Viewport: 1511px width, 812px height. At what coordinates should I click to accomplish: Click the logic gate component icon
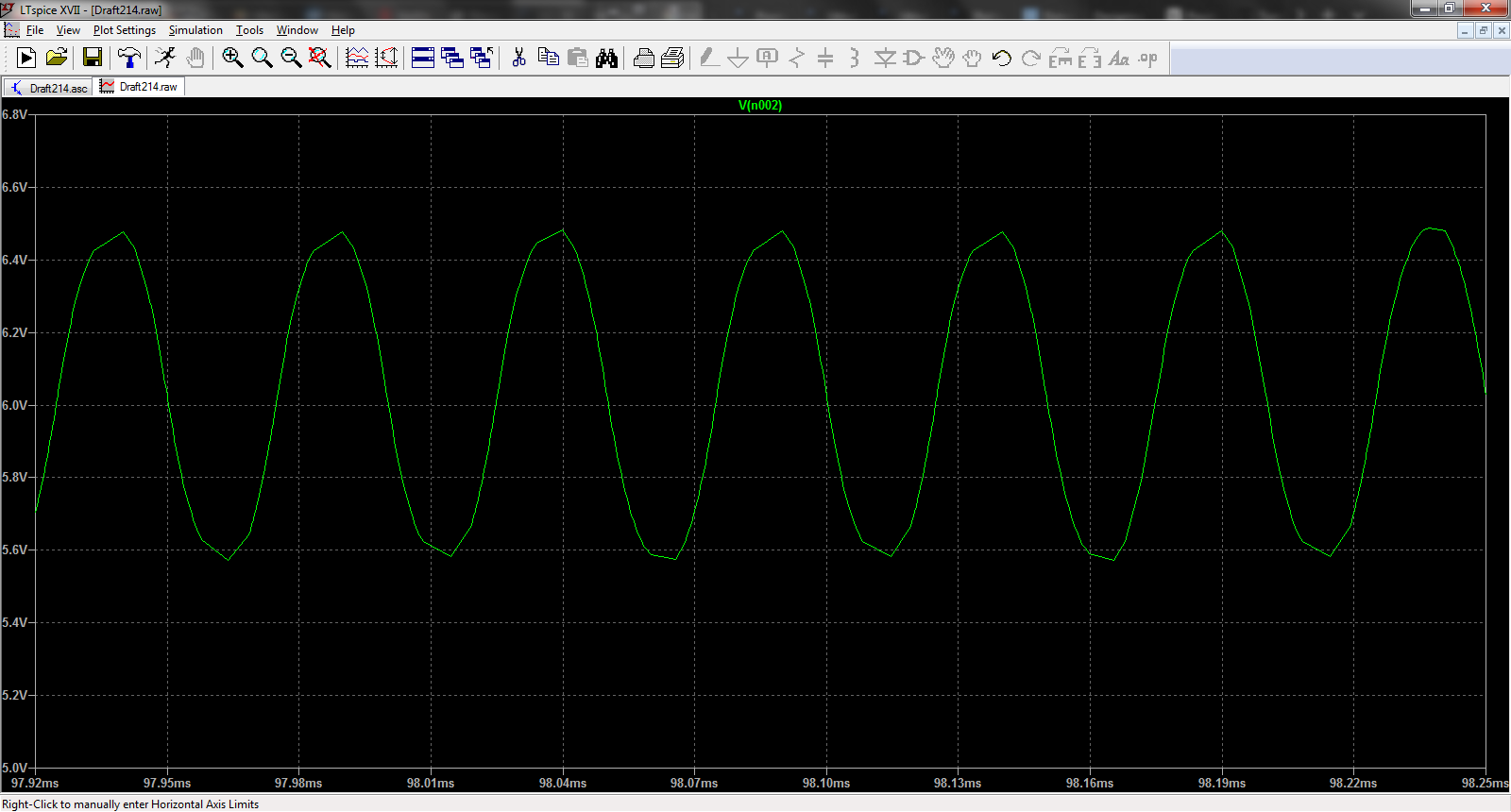pos(913,59)
